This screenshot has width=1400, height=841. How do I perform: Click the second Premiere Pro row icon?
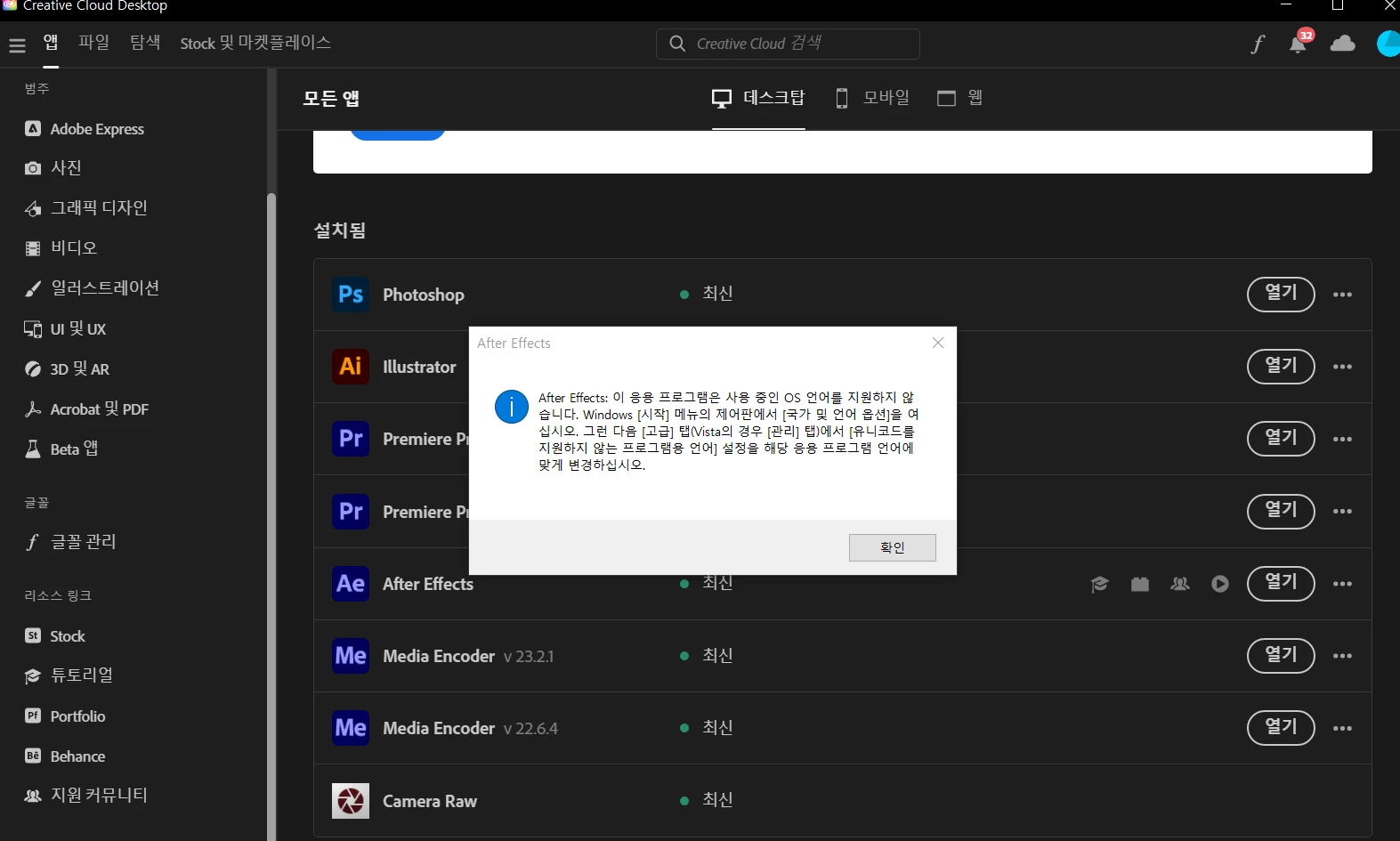click(x=351, y=511)
